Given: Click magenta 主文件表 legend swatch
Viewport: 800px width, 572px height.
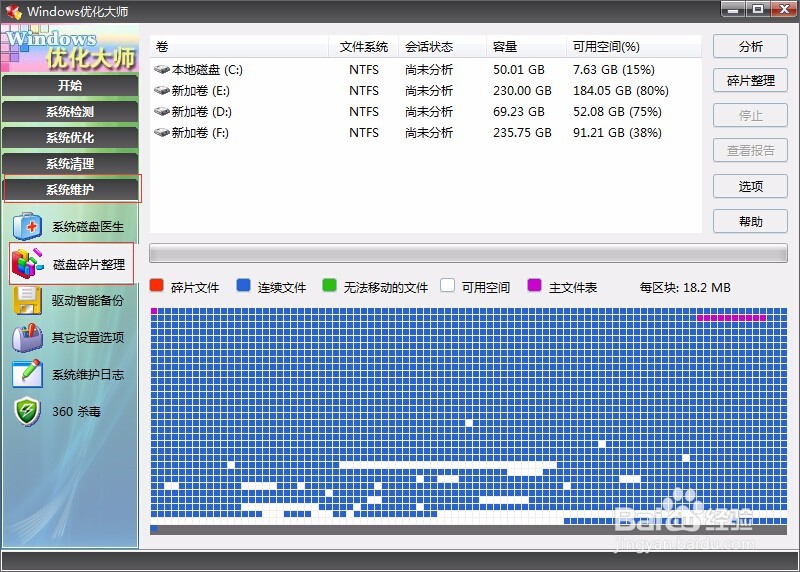Looking at the screenshot, I should point(534,285).
